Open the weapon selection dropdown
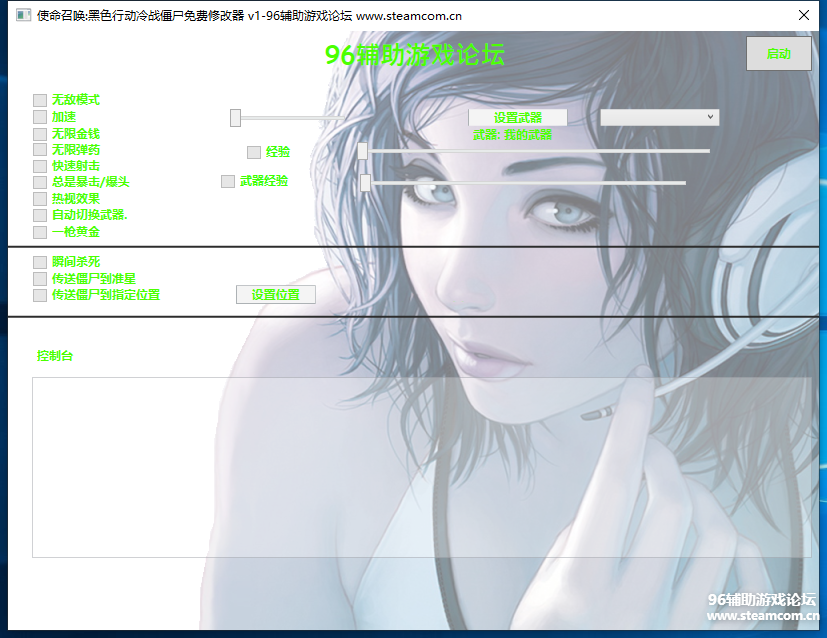This screenshot has height=638, width=827. point(659,117)
